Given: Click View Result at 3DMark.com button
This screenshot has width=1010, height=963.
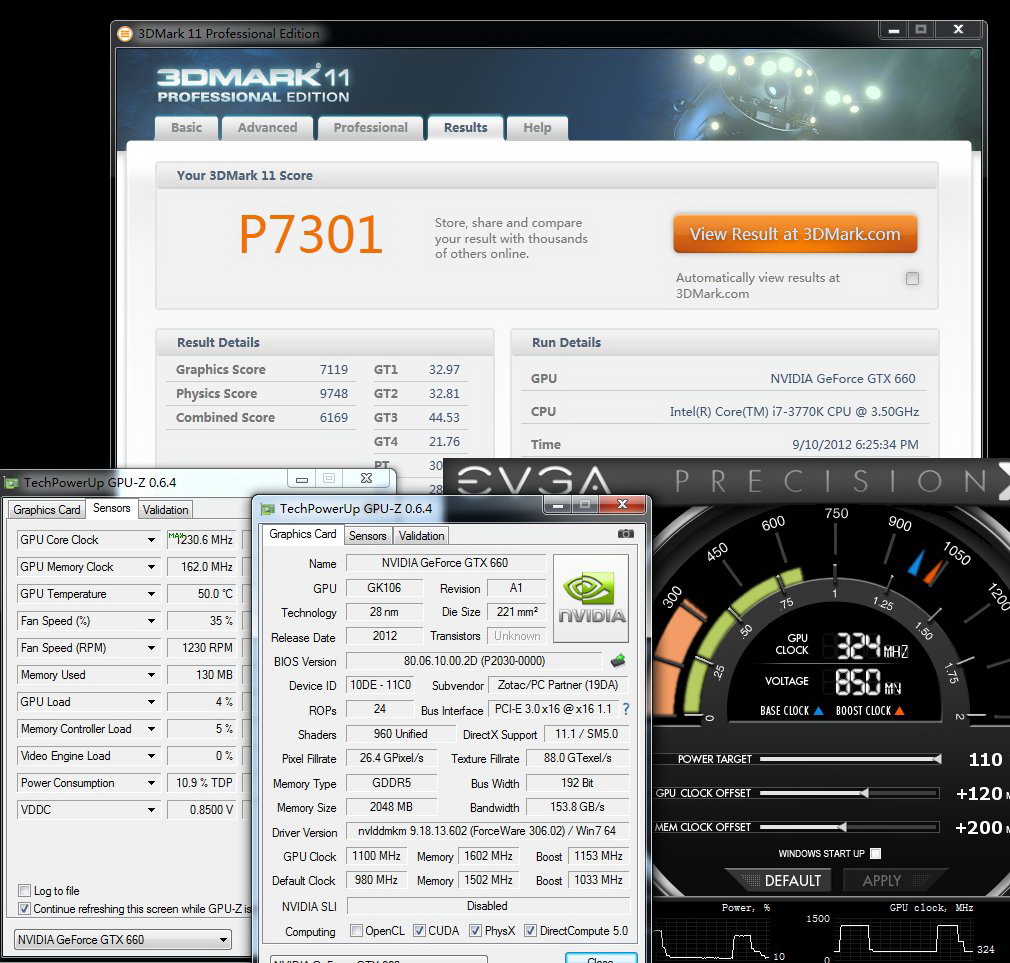Looking at the screenshot, I should (x=795, y=234).
